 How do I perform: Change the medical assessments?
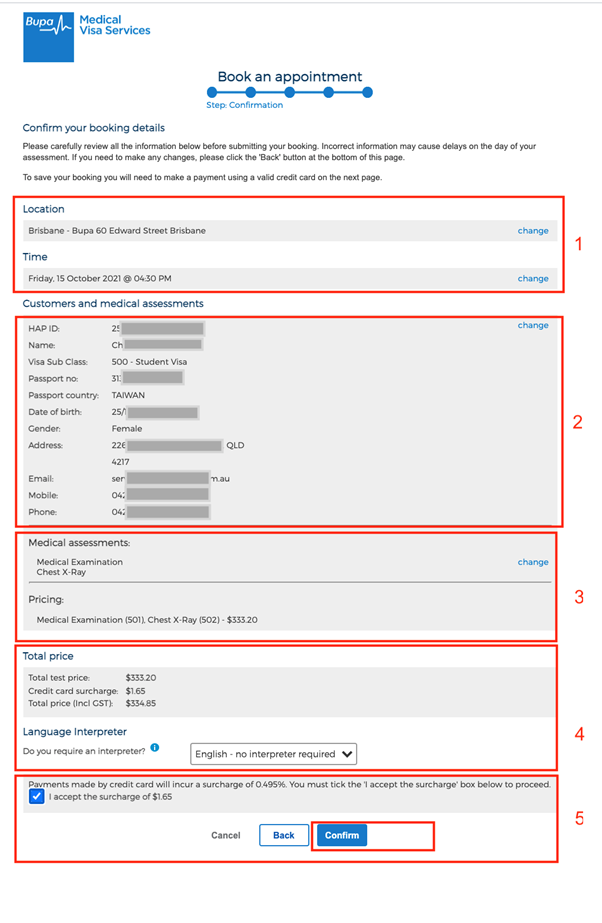(x=532, y=562)
